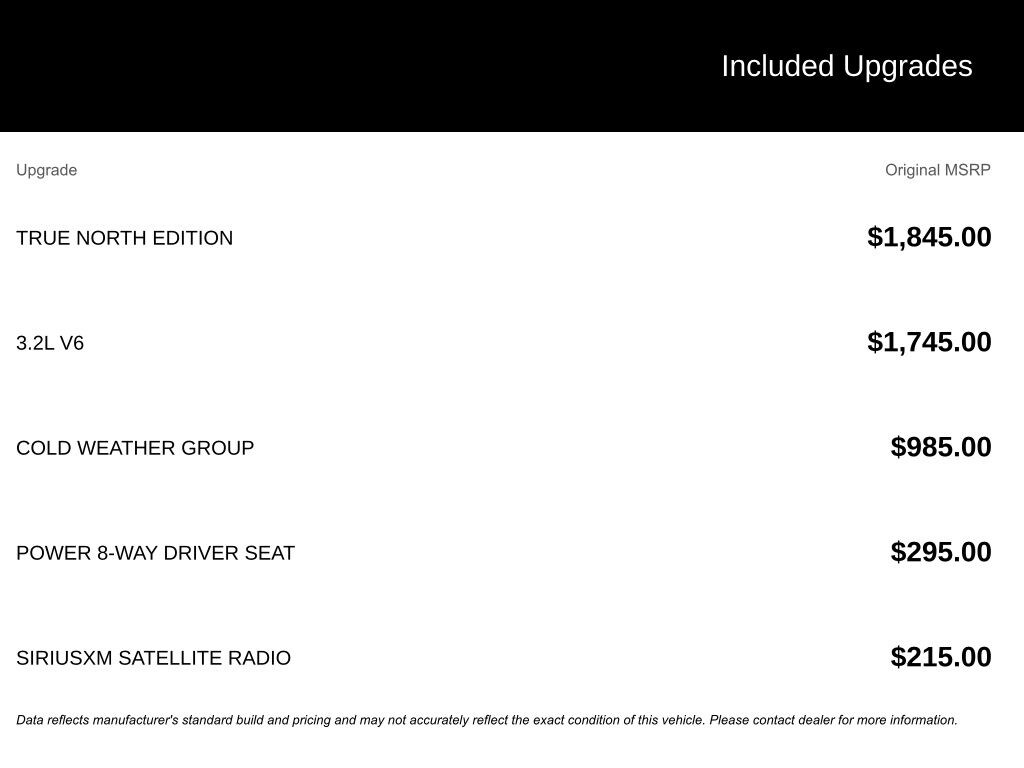Click the $215.00 price

click(941, 657)
